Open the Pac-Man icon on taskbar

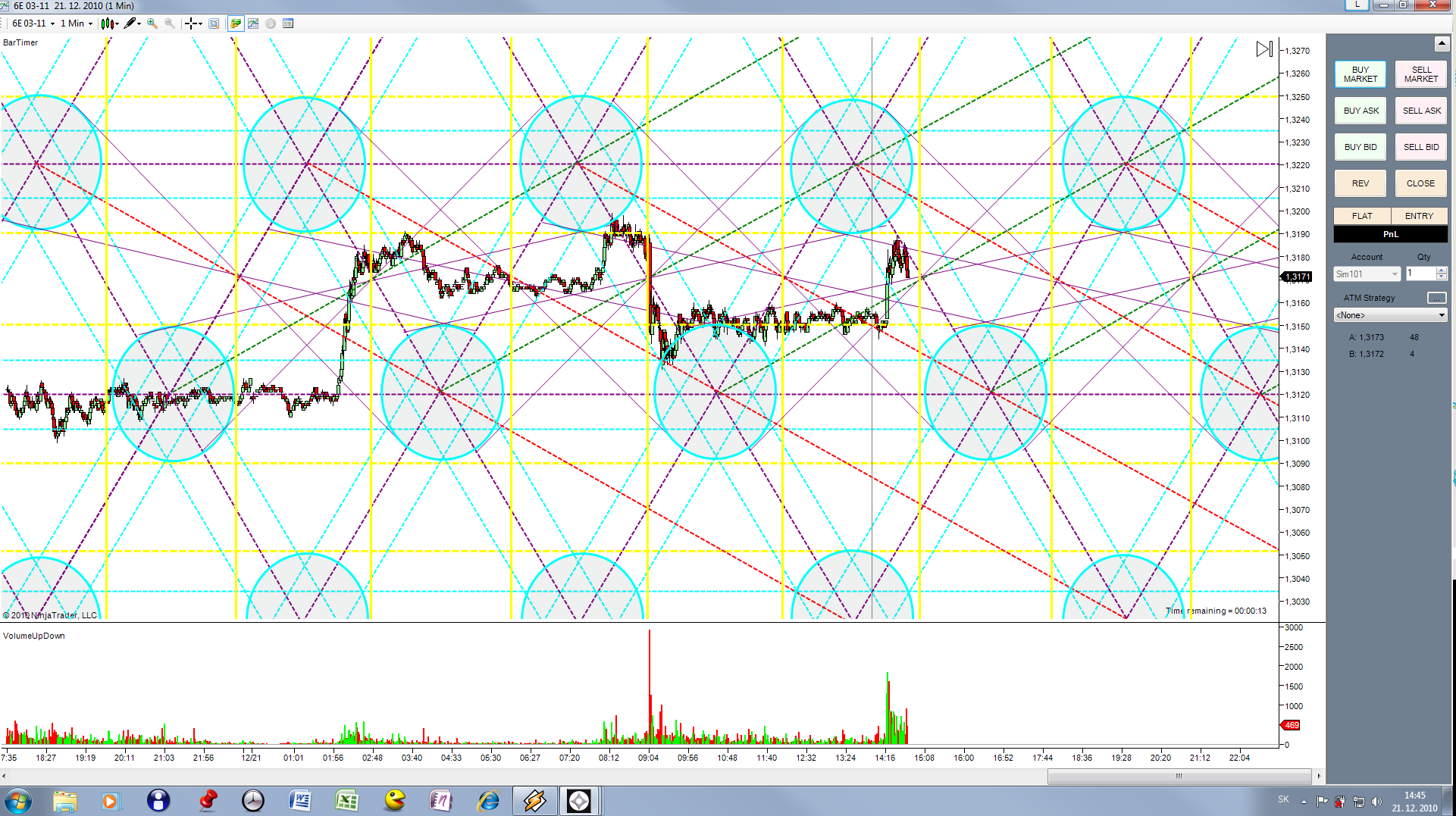(395, 801)
